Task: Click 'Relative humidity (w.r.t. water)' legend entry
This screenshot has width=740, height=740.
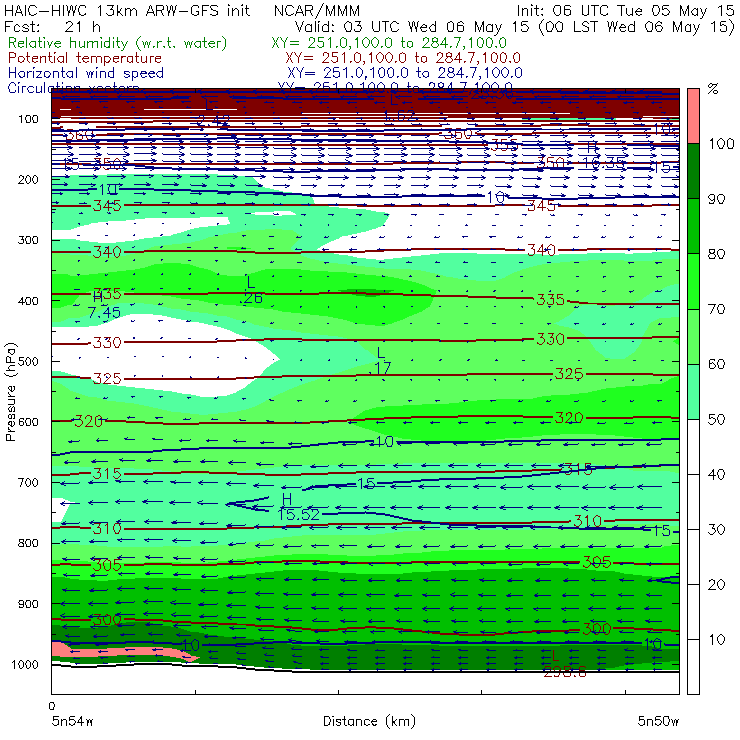Action: click(118, 43)
